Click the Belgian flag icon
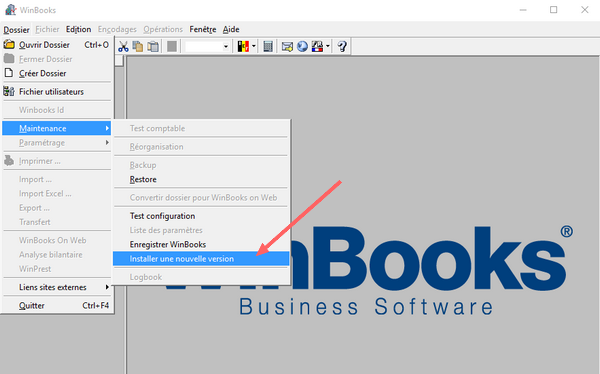Image resolution: width=600 pixels, height=374 pixels. click(x=243, y=46)
